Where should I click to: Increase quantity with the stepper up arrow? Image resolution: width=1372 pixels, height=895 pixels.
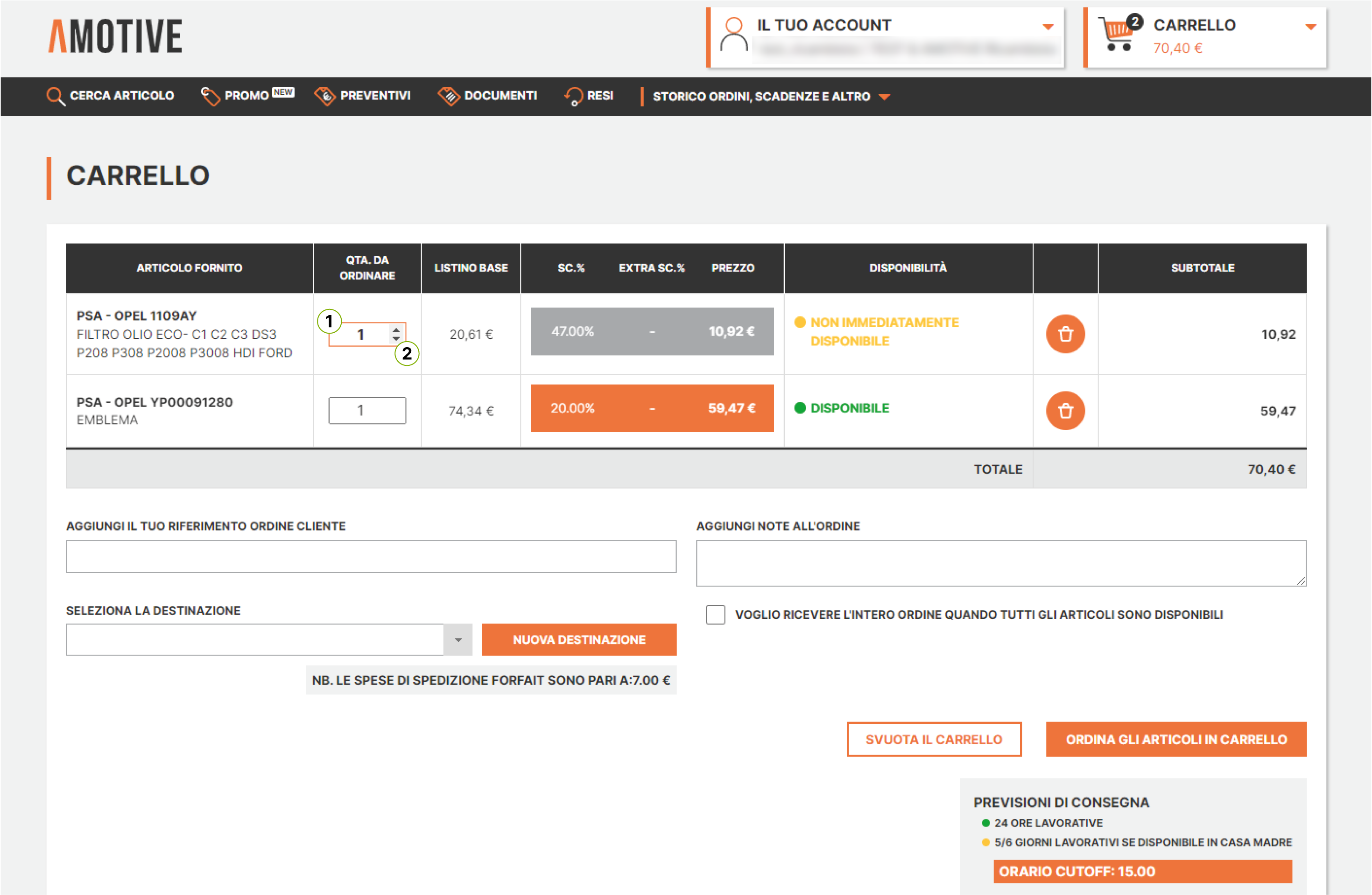coord(395,330)
